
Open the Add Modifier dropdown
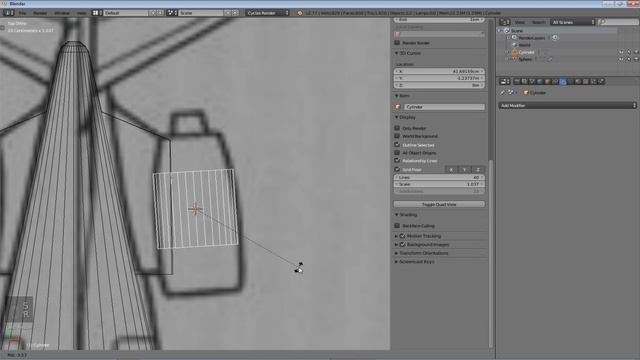[x=568, y=105]
